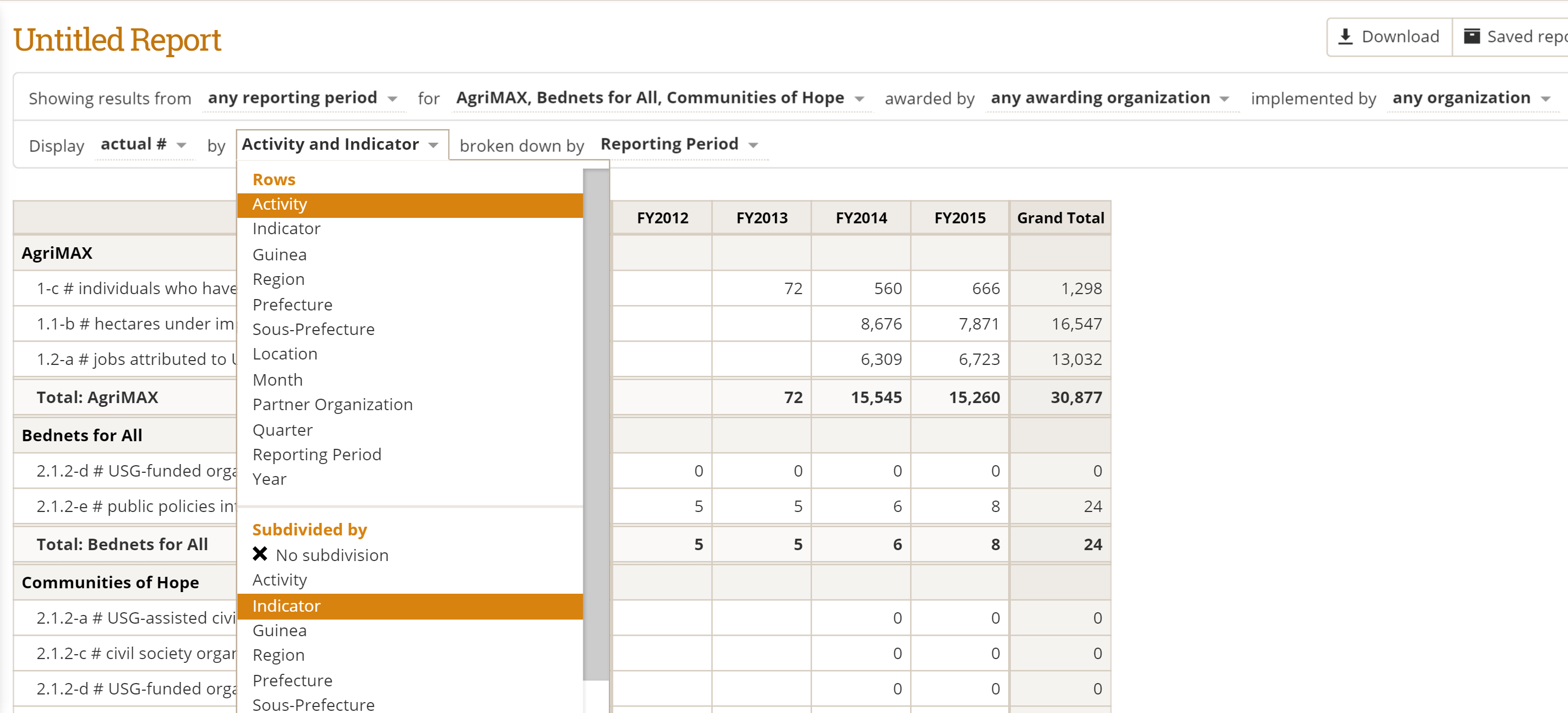Screen dimensions: 1568x713
Task: Select Activity under Subdivided by
Action: [279, 580]
